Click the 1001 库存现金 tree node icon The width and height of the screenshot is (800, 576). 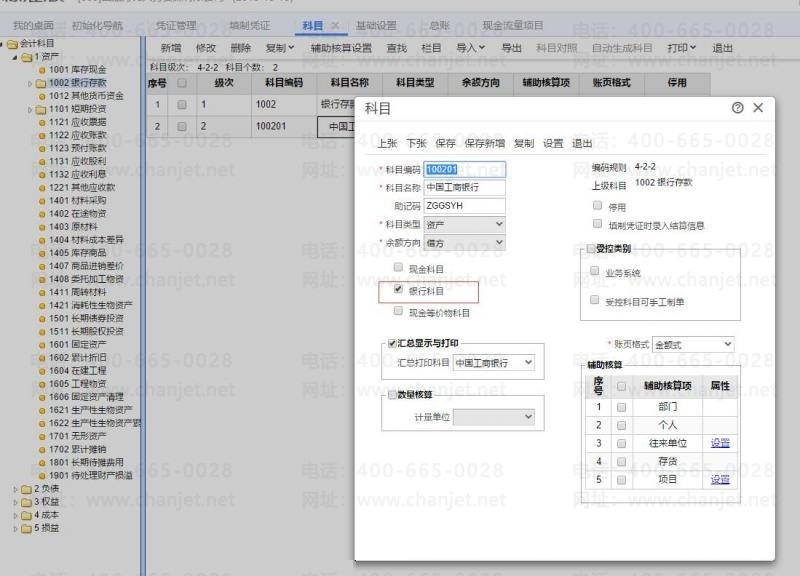click(x=42, y=70)
